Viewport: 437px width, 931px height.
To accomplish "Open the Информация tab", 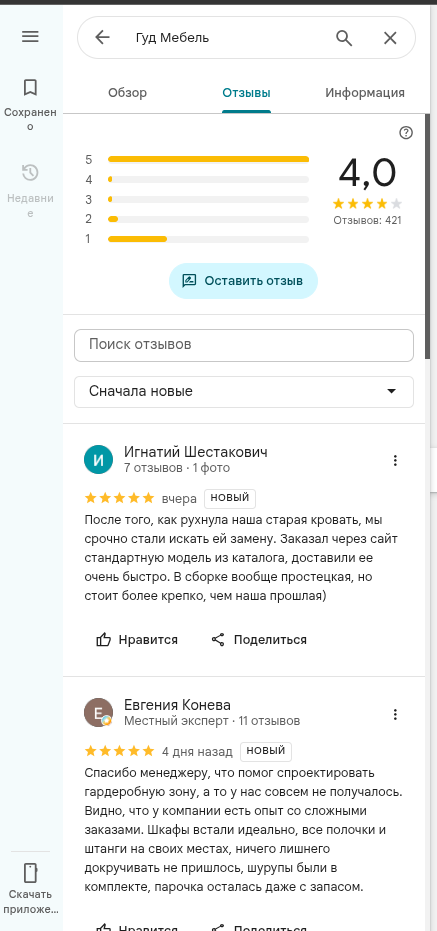I will [365, 93].
